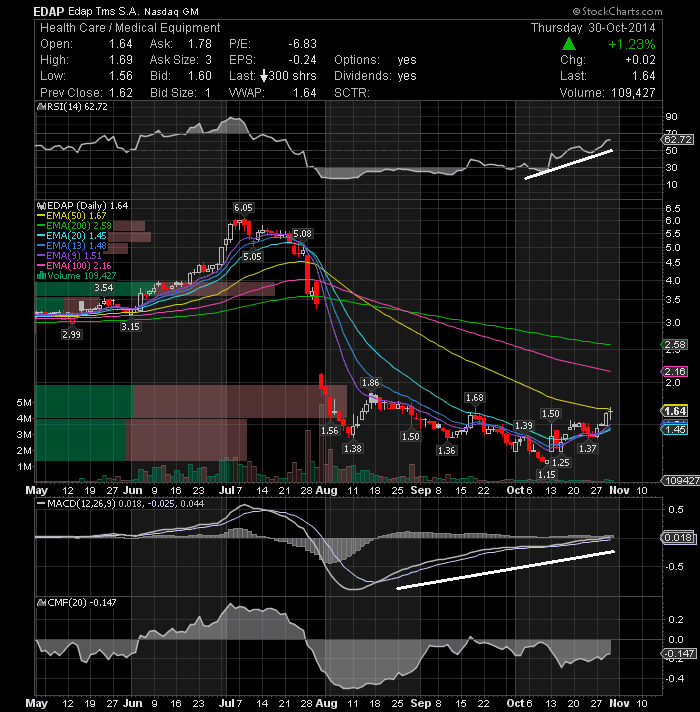This screenshot has height=712, width=700.
Task: Click the 5.08 price label on chart
Action: click(302, 234)
